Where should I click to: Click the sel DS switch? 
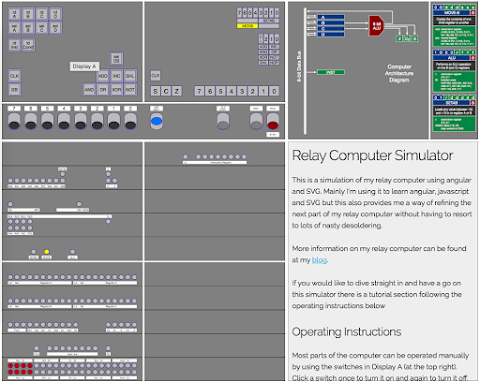116,59
